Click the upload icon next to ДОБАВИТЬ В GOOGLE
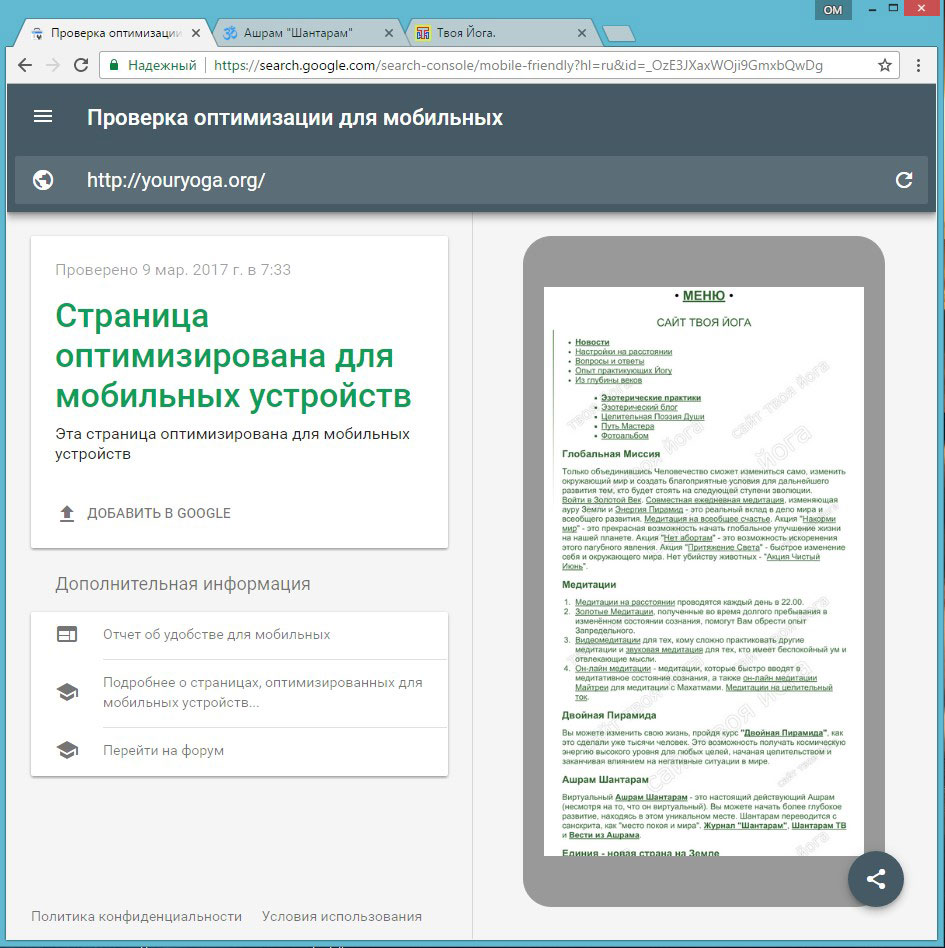The image size is (945, 948). (x=67, y=513)
